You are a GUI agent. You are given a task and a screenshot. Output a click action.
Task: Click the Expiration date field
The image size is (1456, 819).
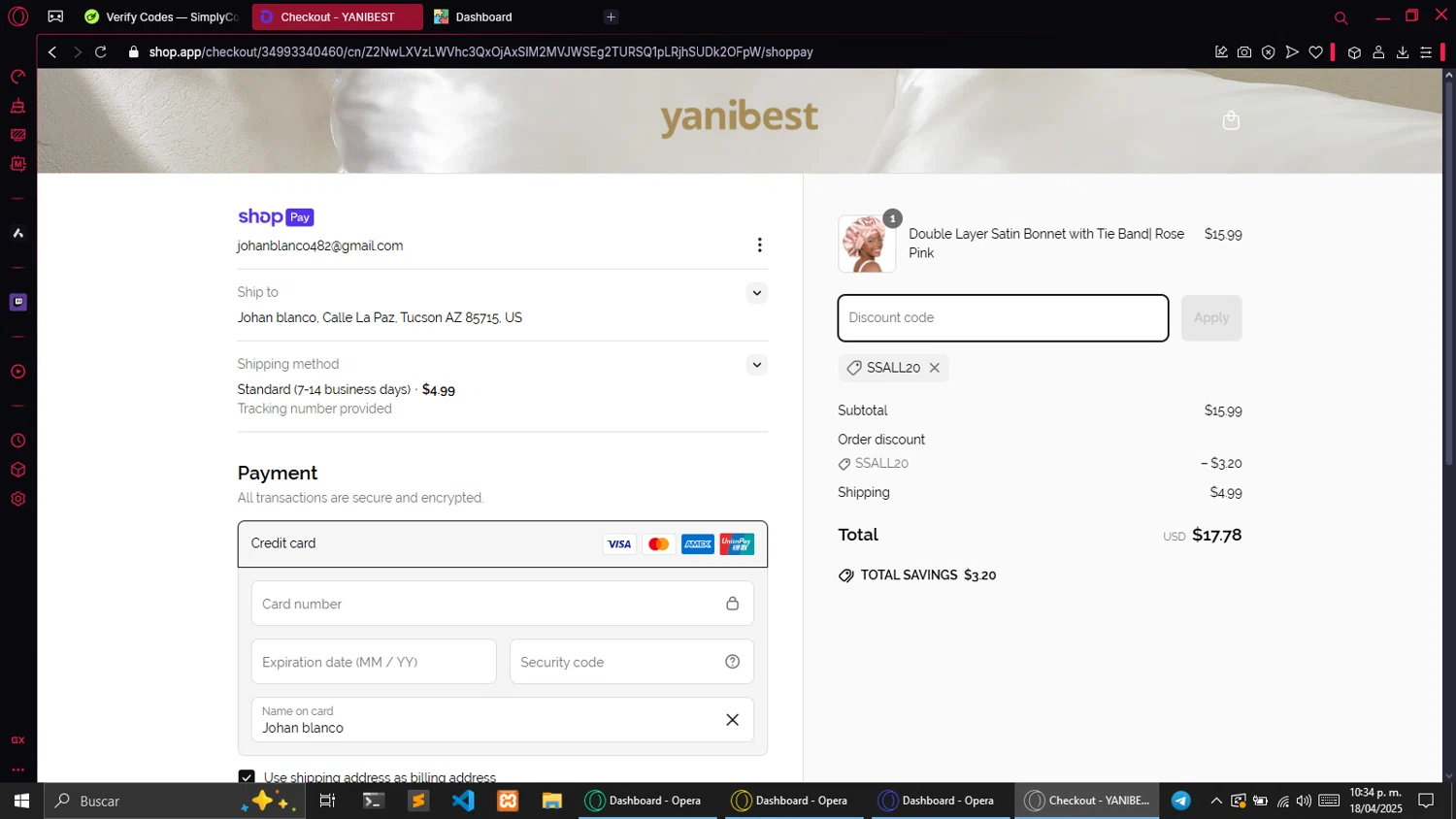pos(374,662)
